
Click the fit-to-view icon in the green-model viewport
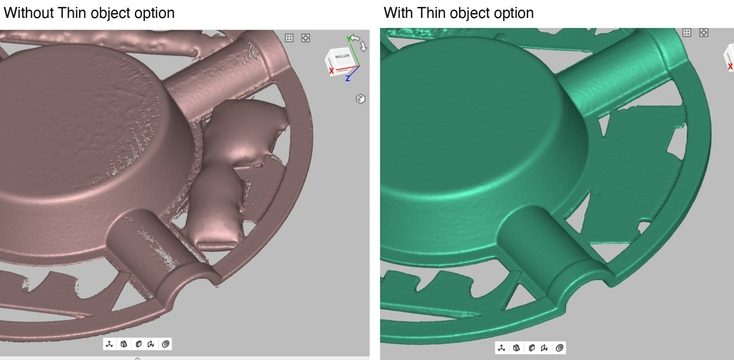pyautogui.click(x=703, y=32)
